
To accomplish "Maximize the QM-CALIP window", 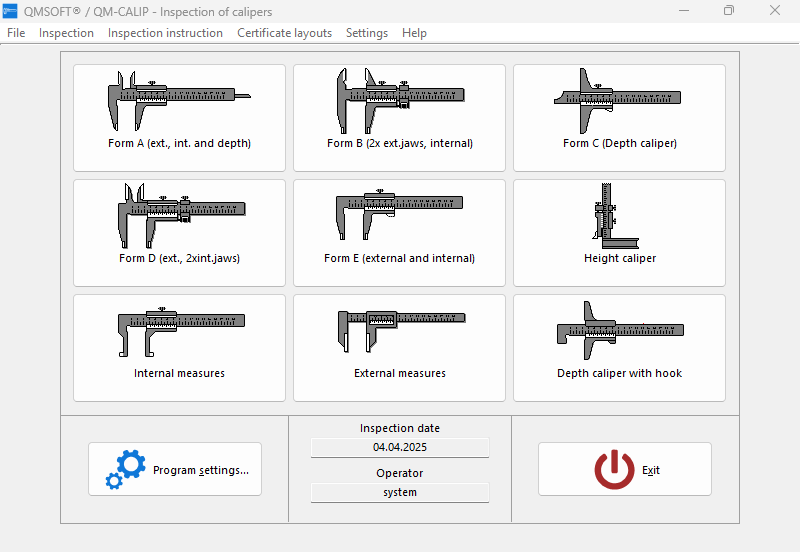I will (729, 11).
